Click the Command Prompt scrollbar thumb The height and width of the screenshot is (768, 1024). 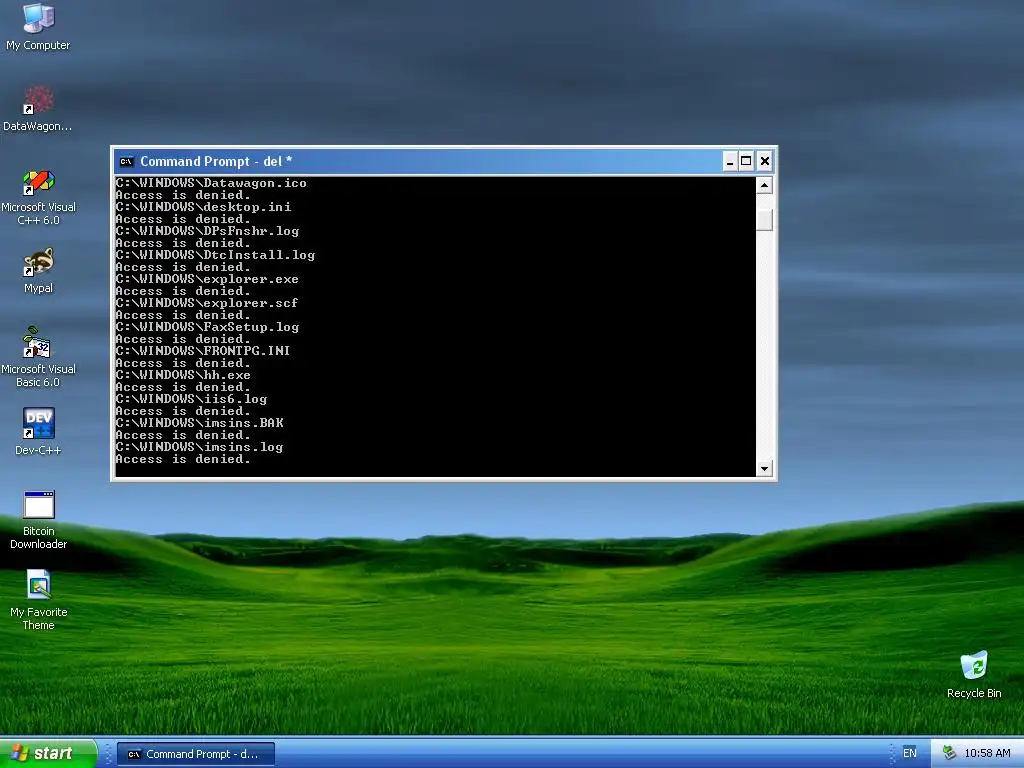[764, 219]
